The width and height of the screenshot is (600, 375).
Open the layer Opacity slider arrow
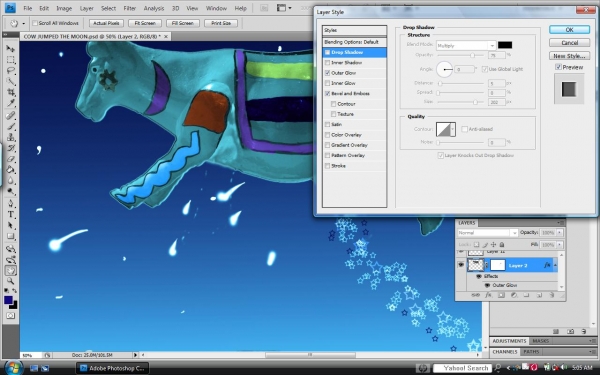pos(559,233)
